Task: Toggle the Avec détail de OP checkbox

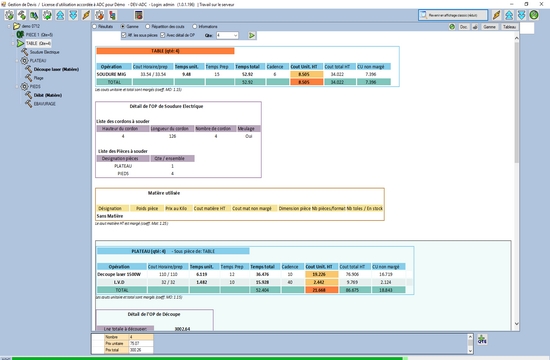Action: click(162, 35)
